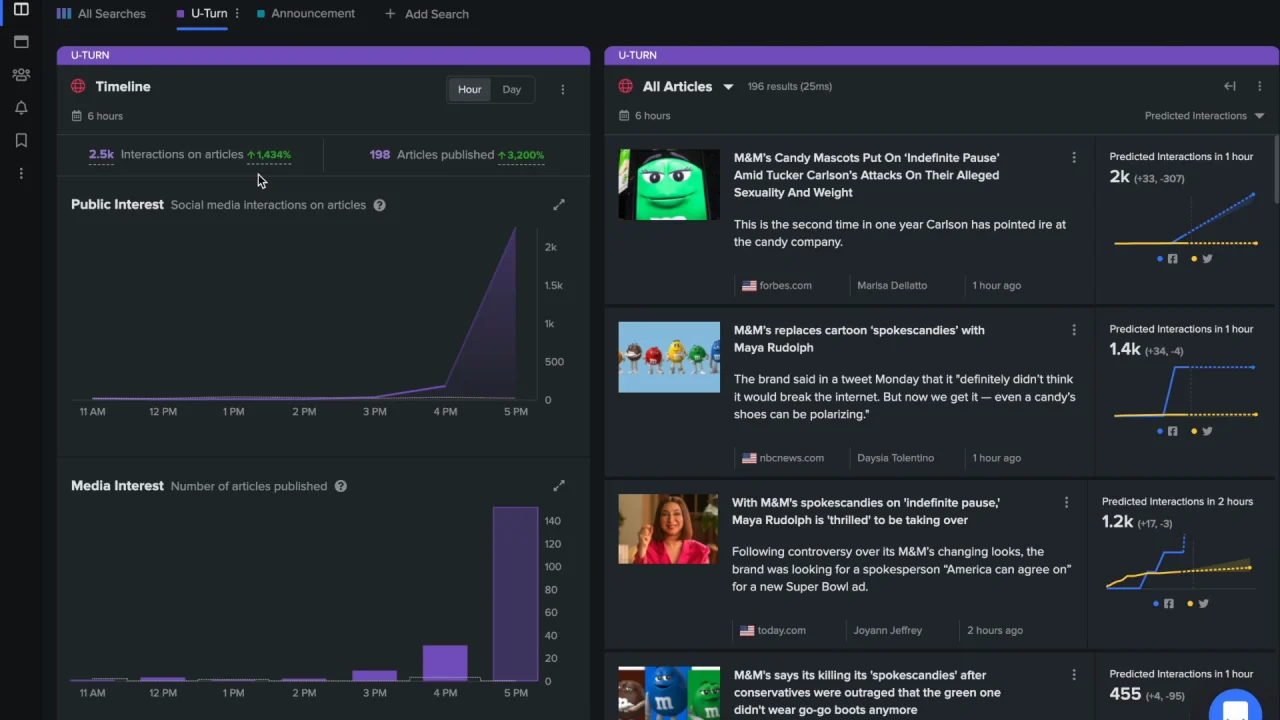Open the people/teams icon in sidebar
Screen dimensions: 1280x720
pos(21,75)
